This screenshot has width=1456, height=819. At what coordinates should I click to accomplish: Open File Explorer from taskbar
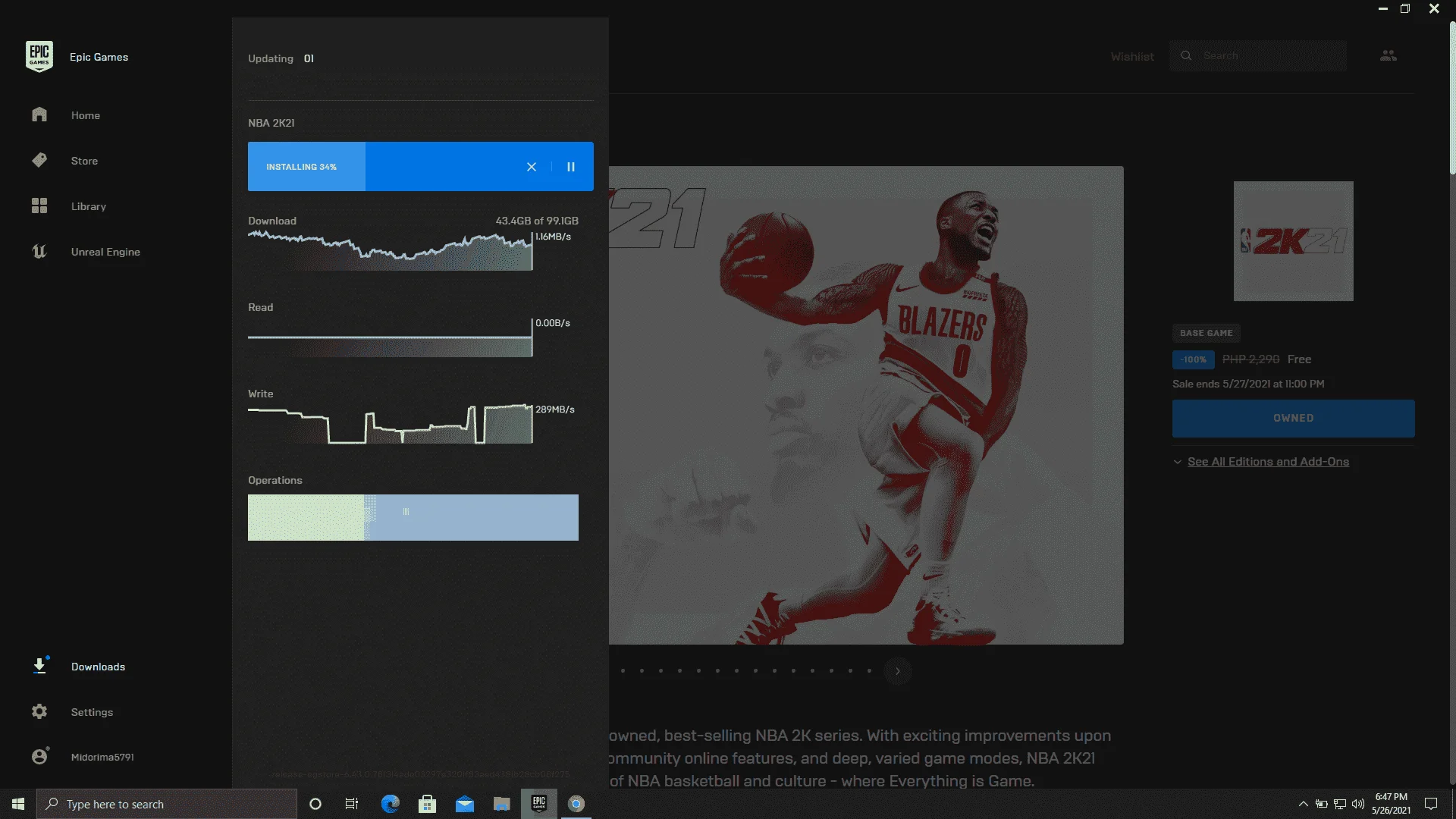501,804
